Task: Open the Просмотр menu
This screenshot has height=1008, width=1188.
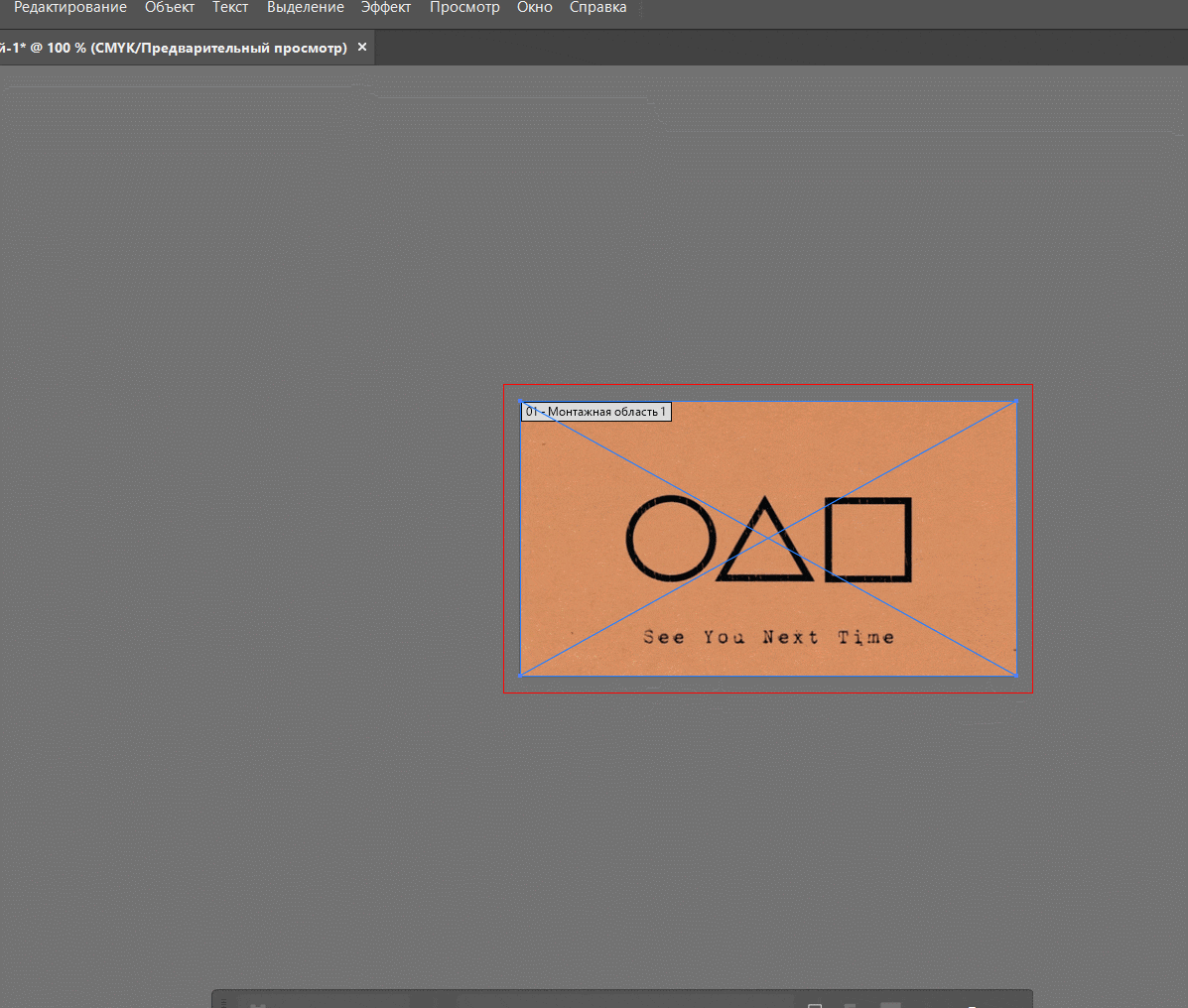Action: tap(464, 8)
